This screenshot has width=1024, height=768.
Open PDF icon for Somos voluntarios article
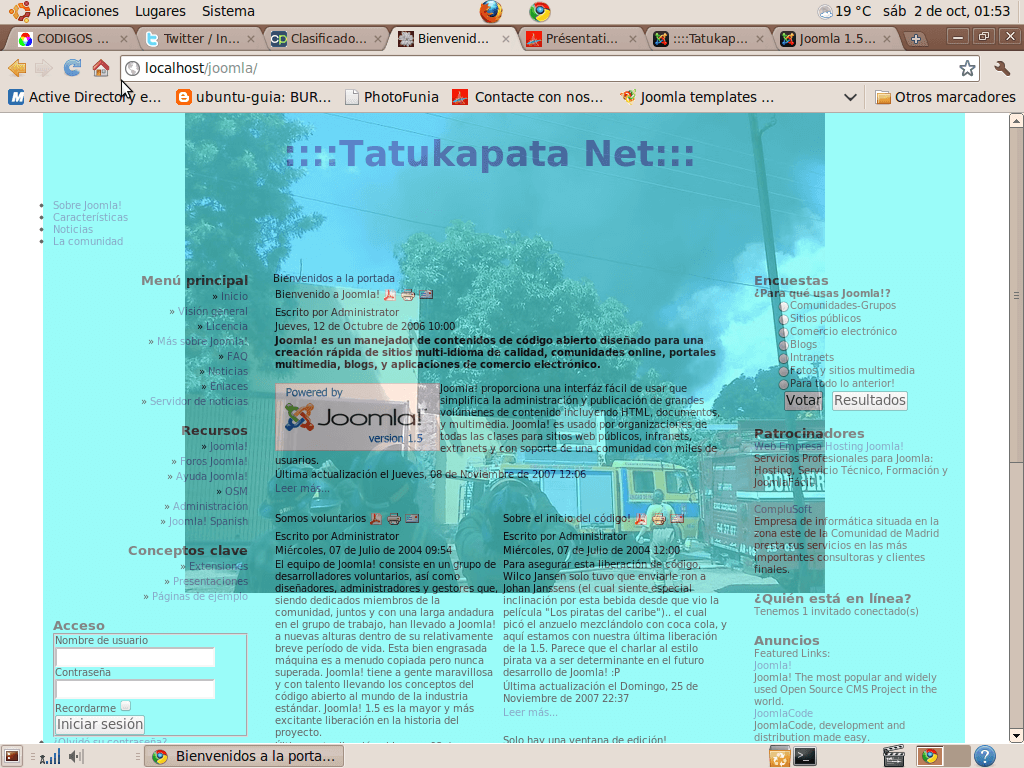coord(376,519)
